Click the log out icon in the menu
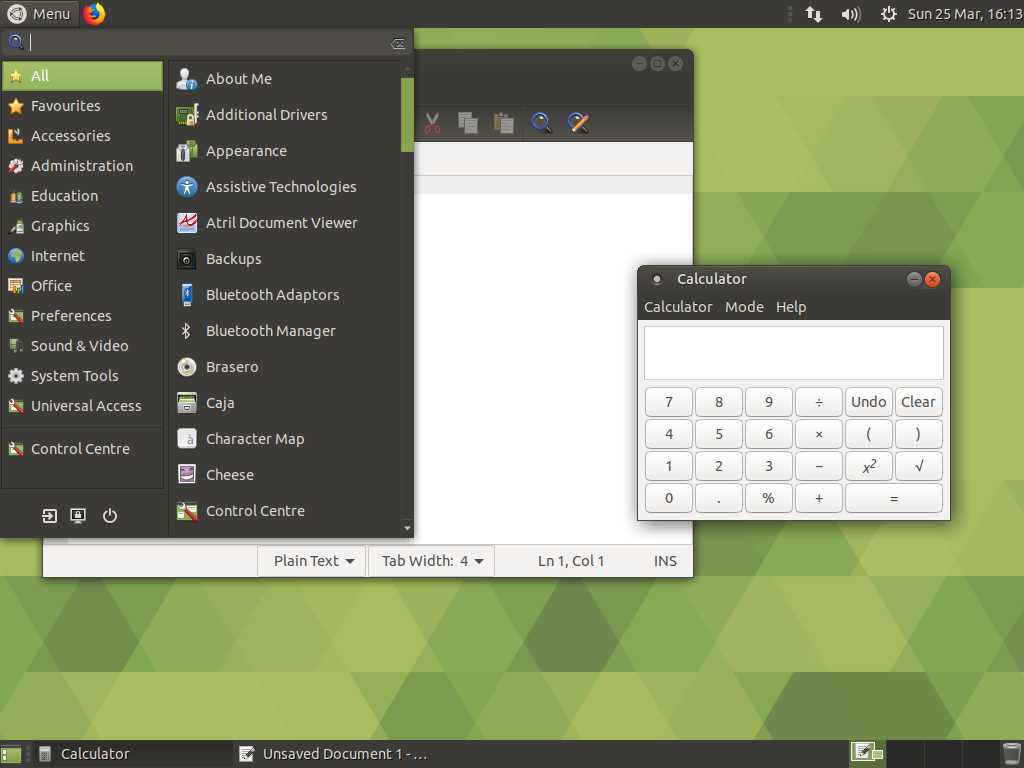 (x=48, y=516)
